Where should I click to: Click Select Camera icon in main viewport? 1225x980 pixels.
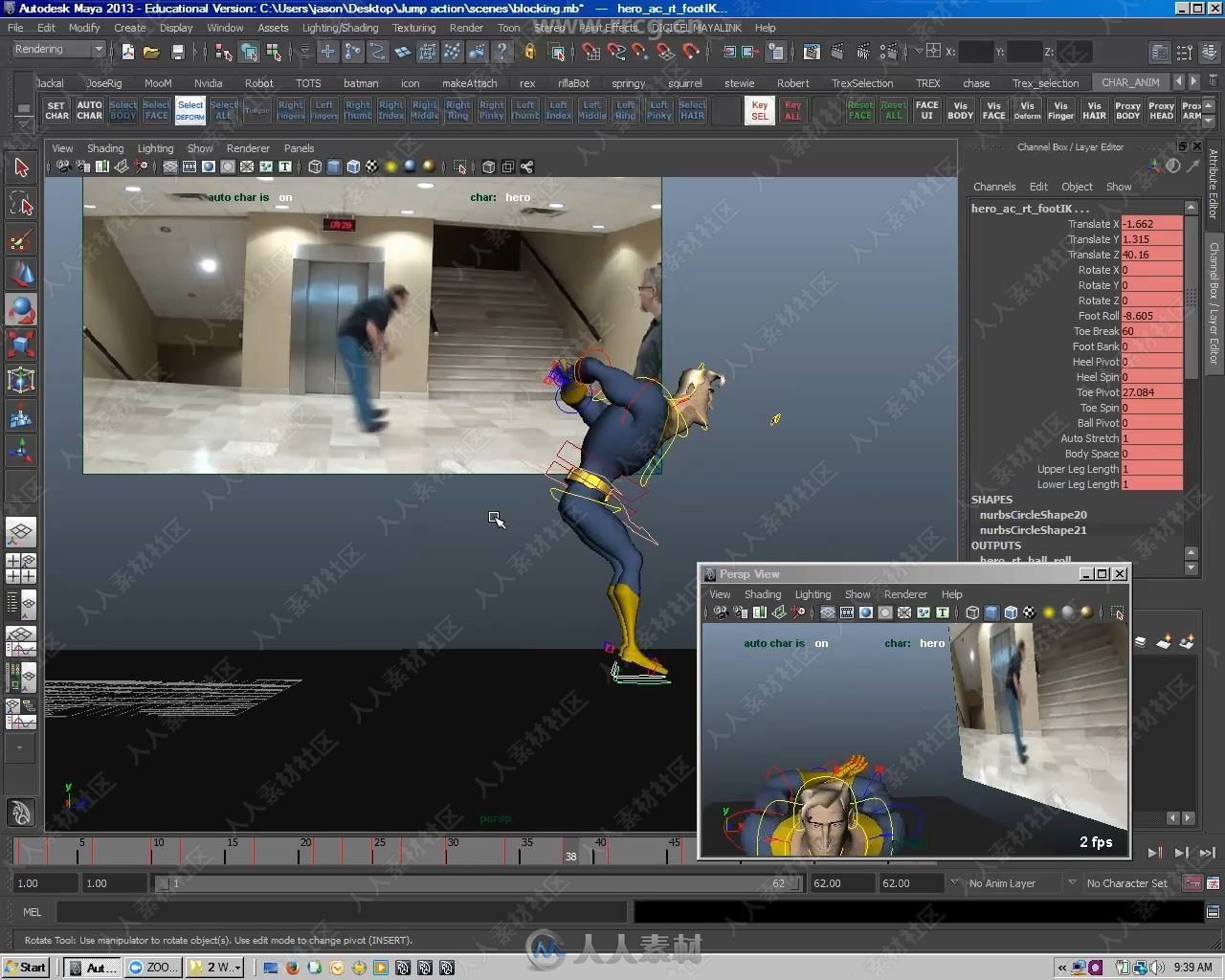[x=64, y=167]
